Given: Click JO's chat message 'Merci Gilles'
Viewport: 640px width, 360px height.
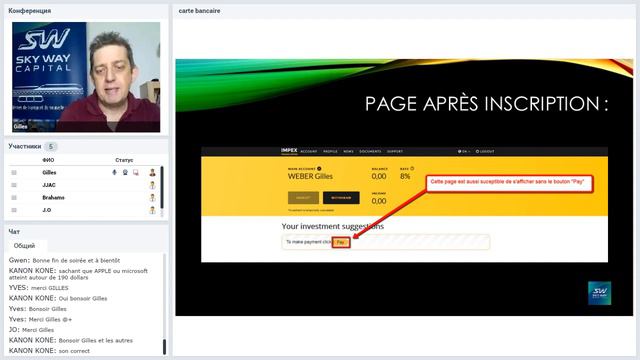Looking at the screenshot, I should [x=38, y=330].
